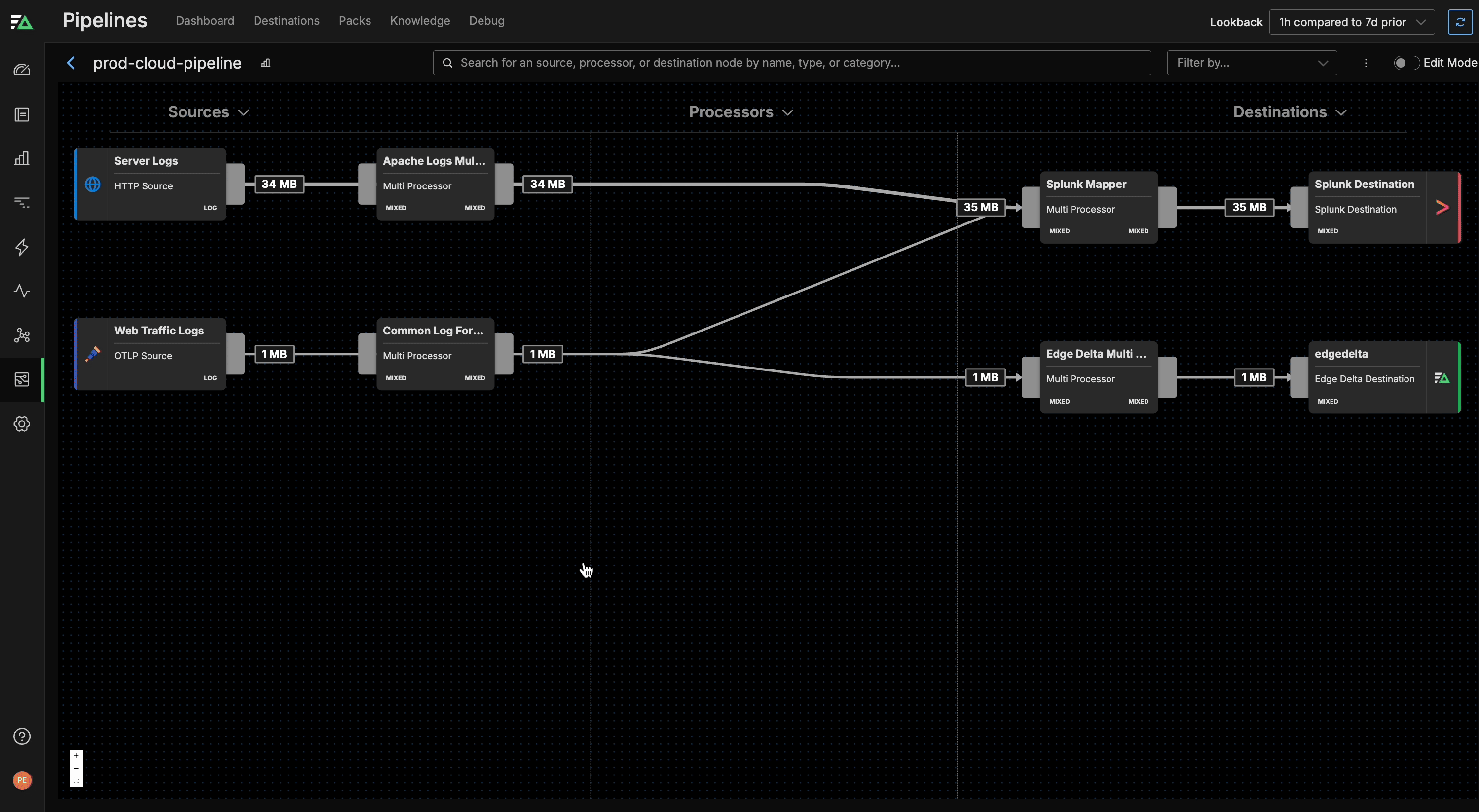
Task: Open the gauge dashboard icon in sidebar
Action: (x=22, y=70)
